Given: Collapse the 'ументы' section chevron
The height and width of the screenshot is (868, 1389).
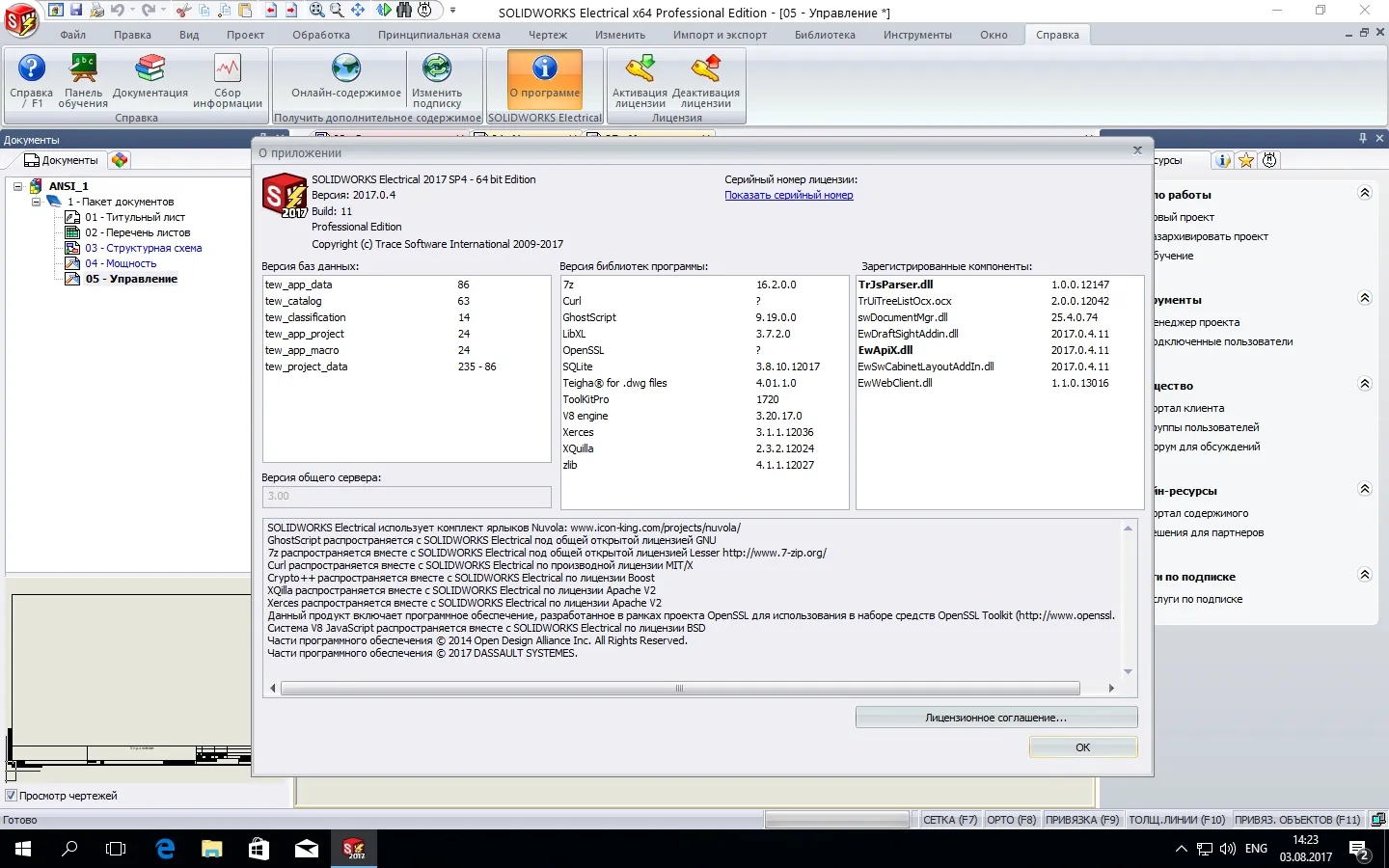Looking at the screenshot, I should (x=1365, y=298).
